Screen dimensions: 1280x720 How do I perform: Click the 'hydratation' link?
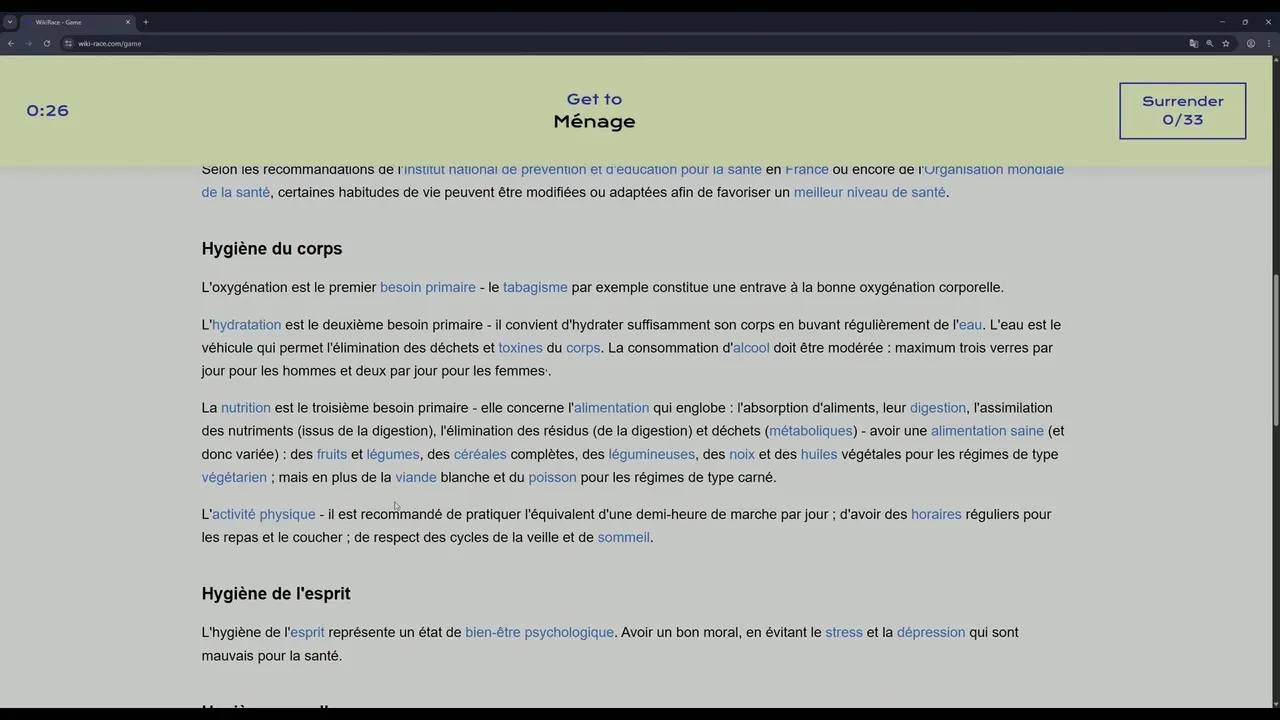[x=246, y=324]
